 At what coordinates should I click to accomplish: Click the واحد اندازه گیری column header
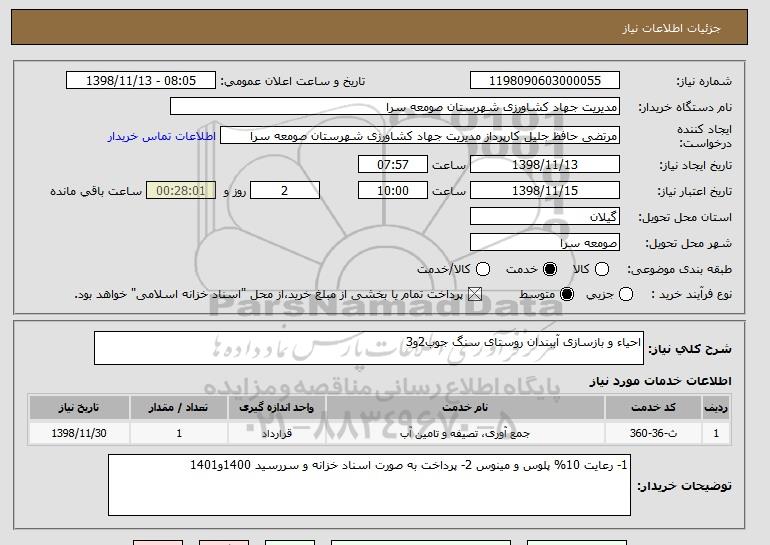pos(276,408)
